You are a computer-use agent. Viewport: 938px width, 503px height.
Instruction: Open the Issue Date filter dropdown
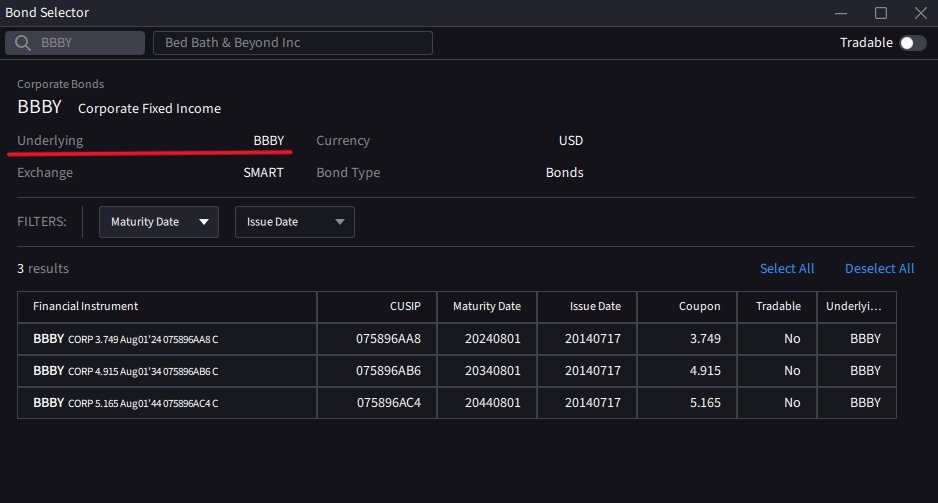tap(294, 222)
